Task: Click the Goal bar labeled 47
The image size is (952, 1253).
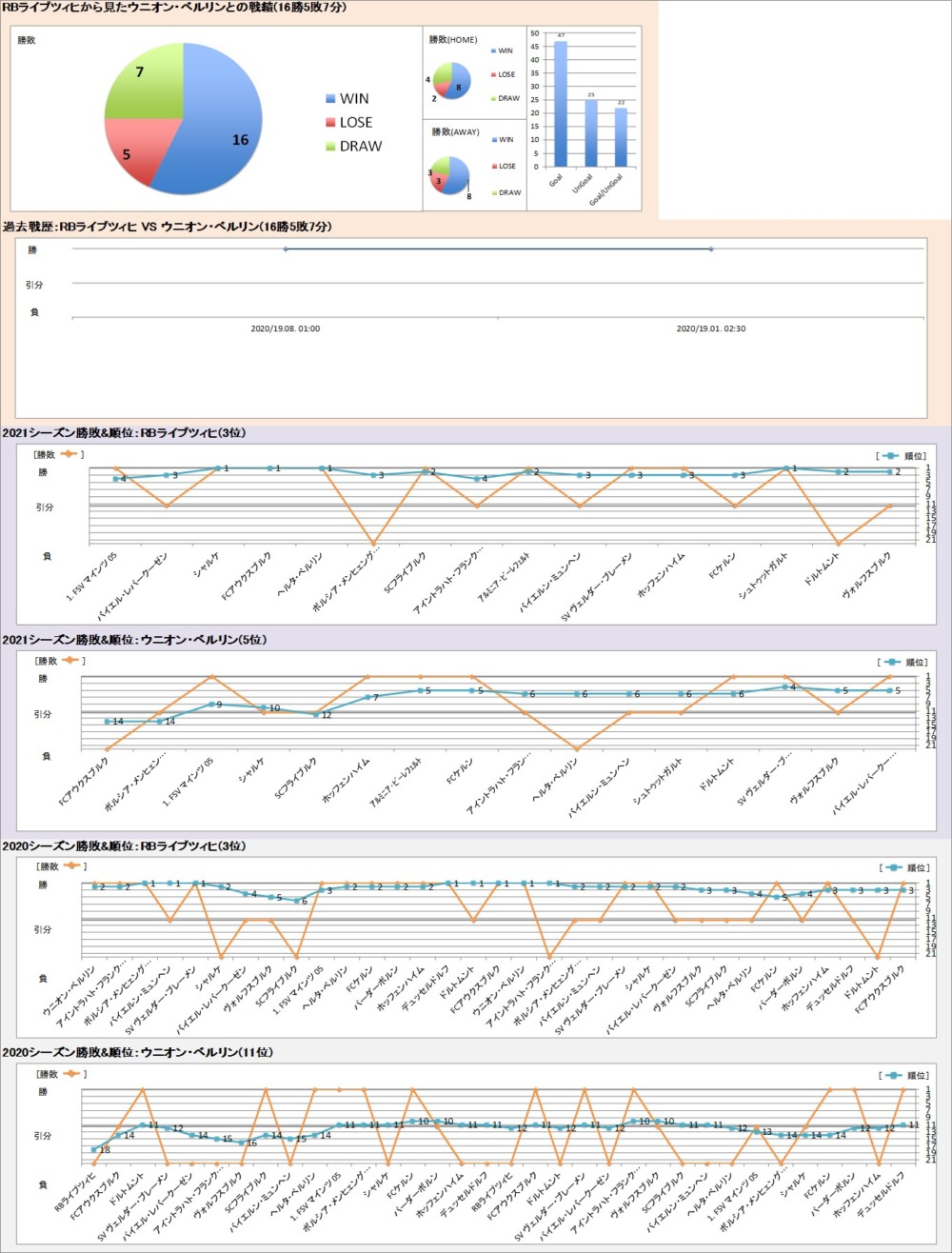Action: tap(561, 103)
